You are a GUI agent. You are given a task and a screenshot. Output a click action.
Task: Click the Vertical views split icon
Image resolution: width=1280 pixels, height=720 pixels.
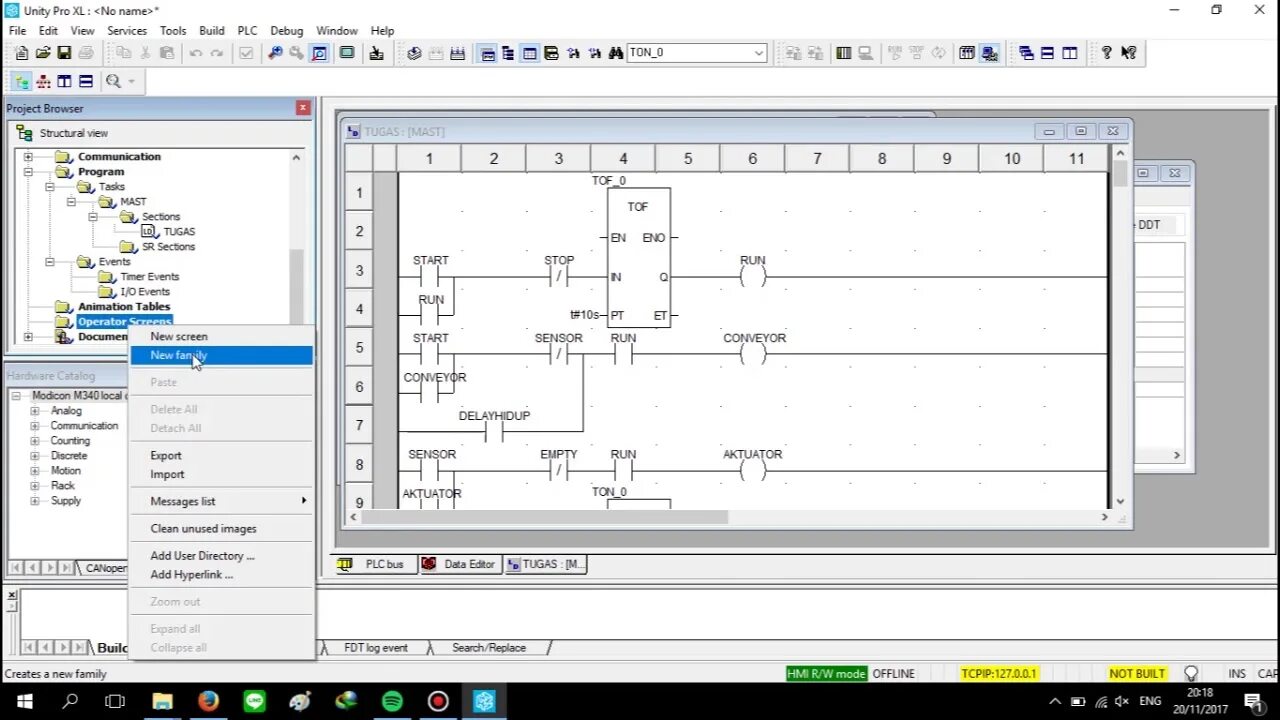point(64,82)
